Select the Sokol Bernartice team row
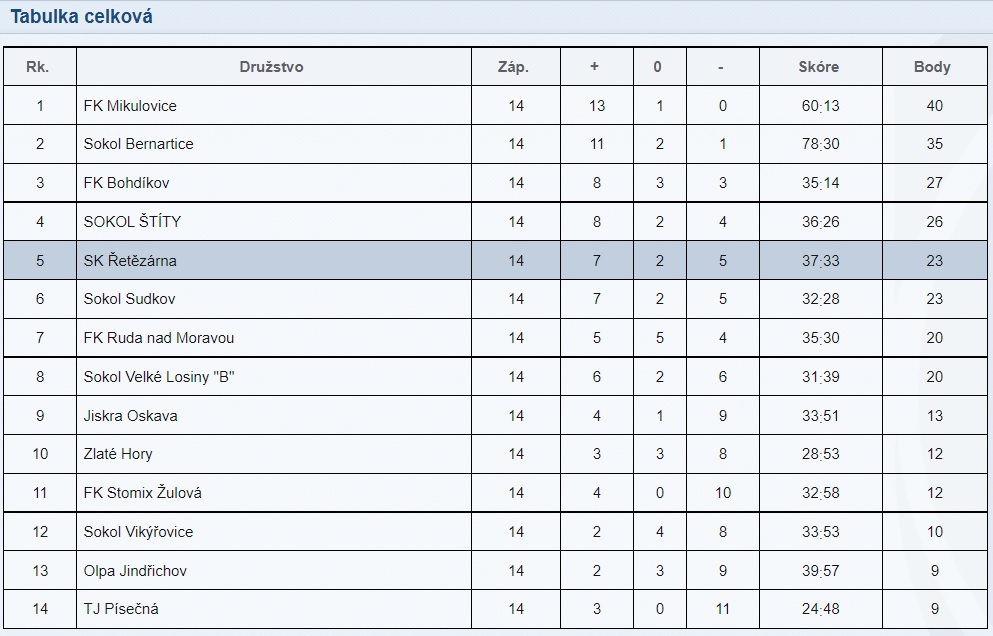 (495, 144)
